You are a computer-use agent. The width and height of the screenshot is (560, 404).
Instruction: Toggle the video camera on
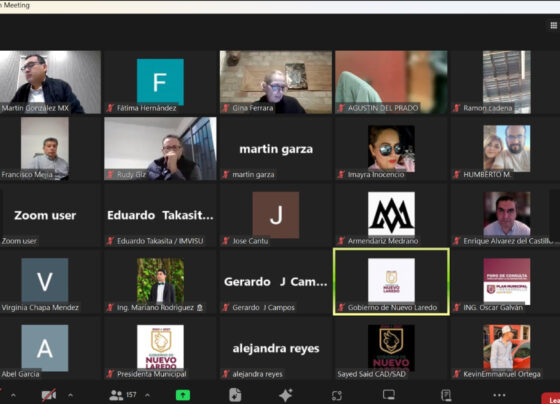[49, 395]
